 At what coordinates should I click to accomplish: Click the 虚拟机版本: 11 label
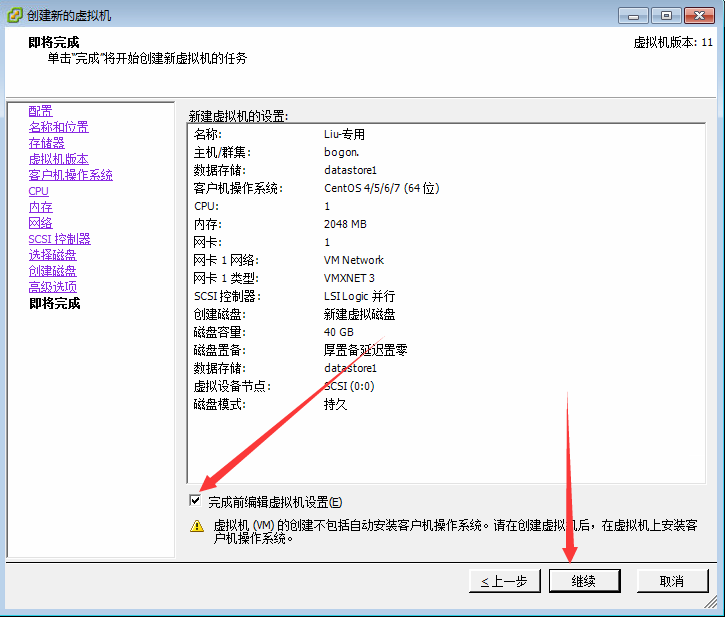pyautogui.click(x=673, y=43)
